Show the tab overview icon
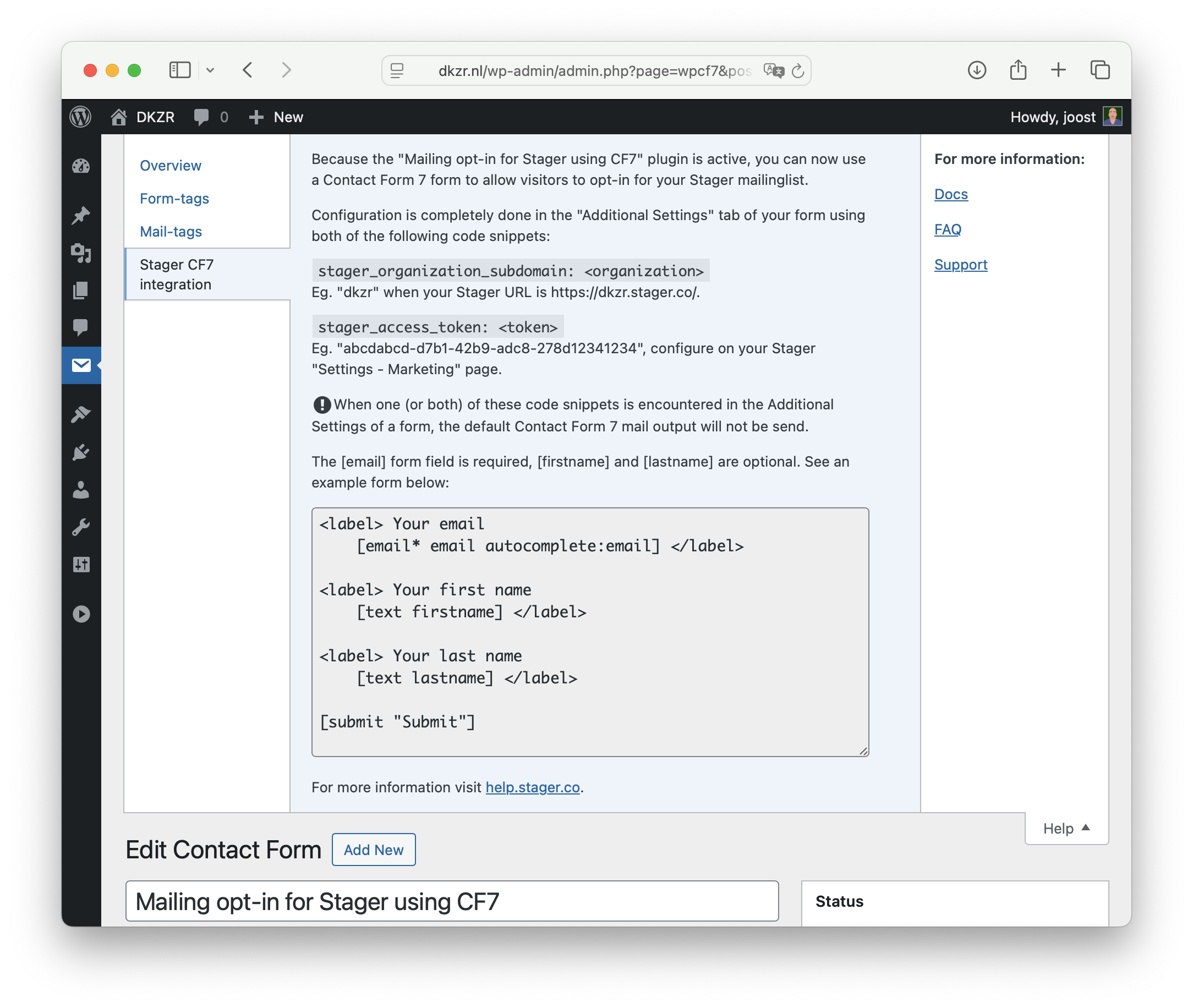The image size is (1193, 1008). pyautogui.click(x=1100, y=70)
